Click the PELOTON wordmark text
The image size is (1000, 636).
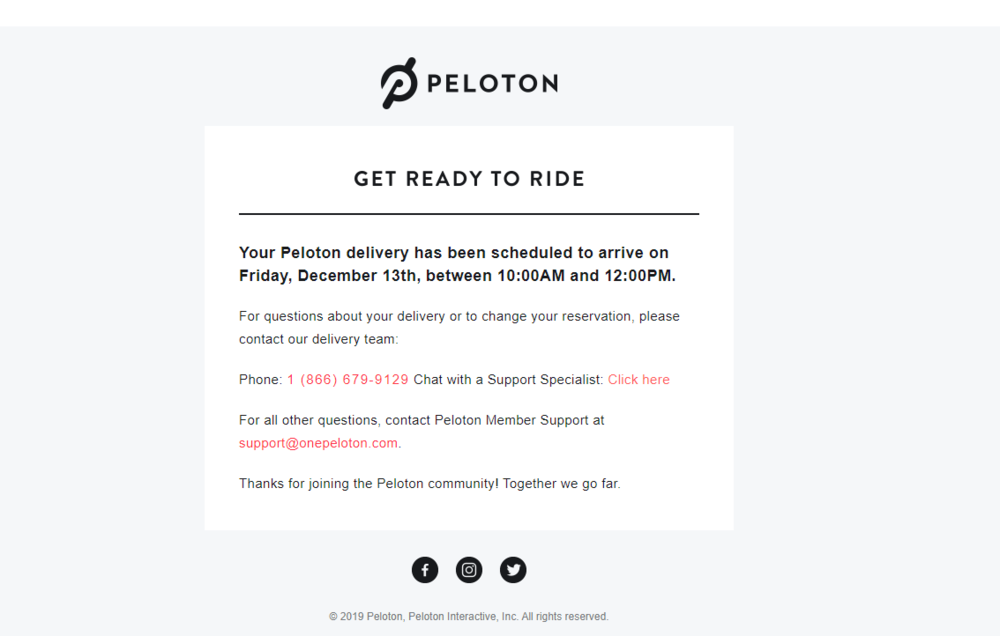[x=492, y=84]
